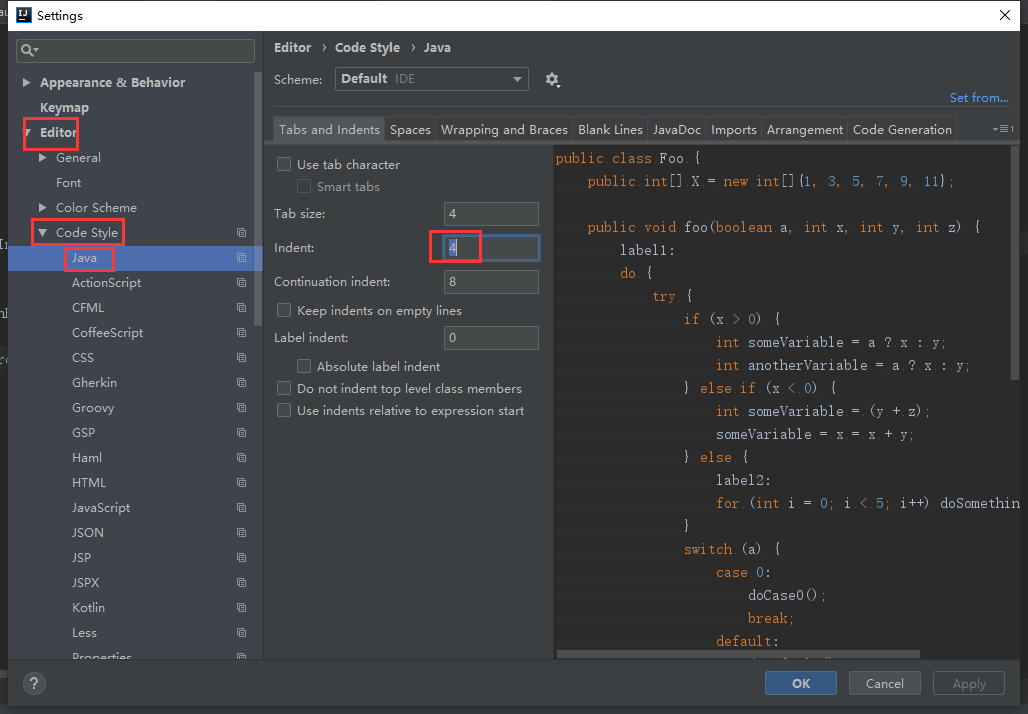
Task: Switch to the Spaces tab
Action: point(410,130)
